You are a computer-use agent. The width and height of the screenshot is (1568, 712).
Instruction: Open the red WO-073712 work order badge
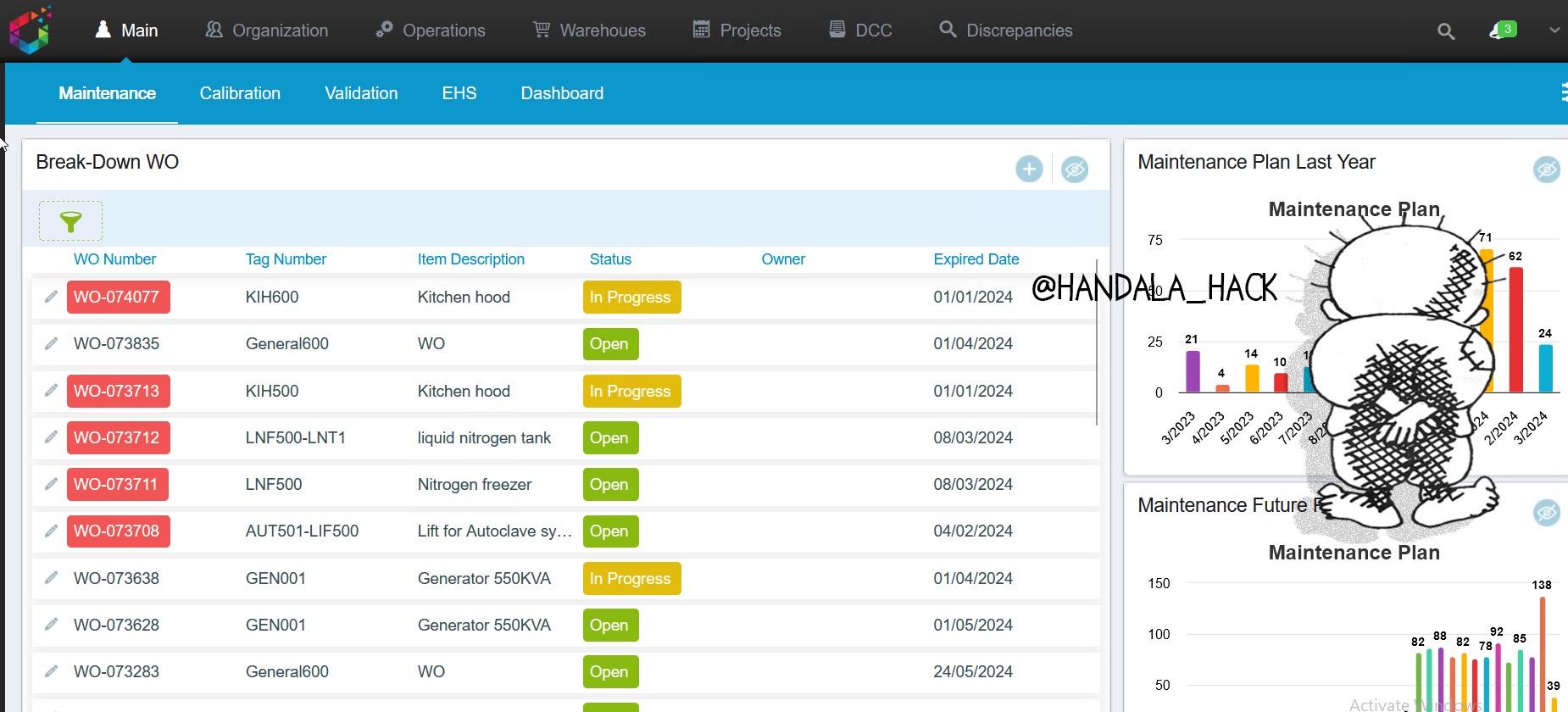point(119,437)
